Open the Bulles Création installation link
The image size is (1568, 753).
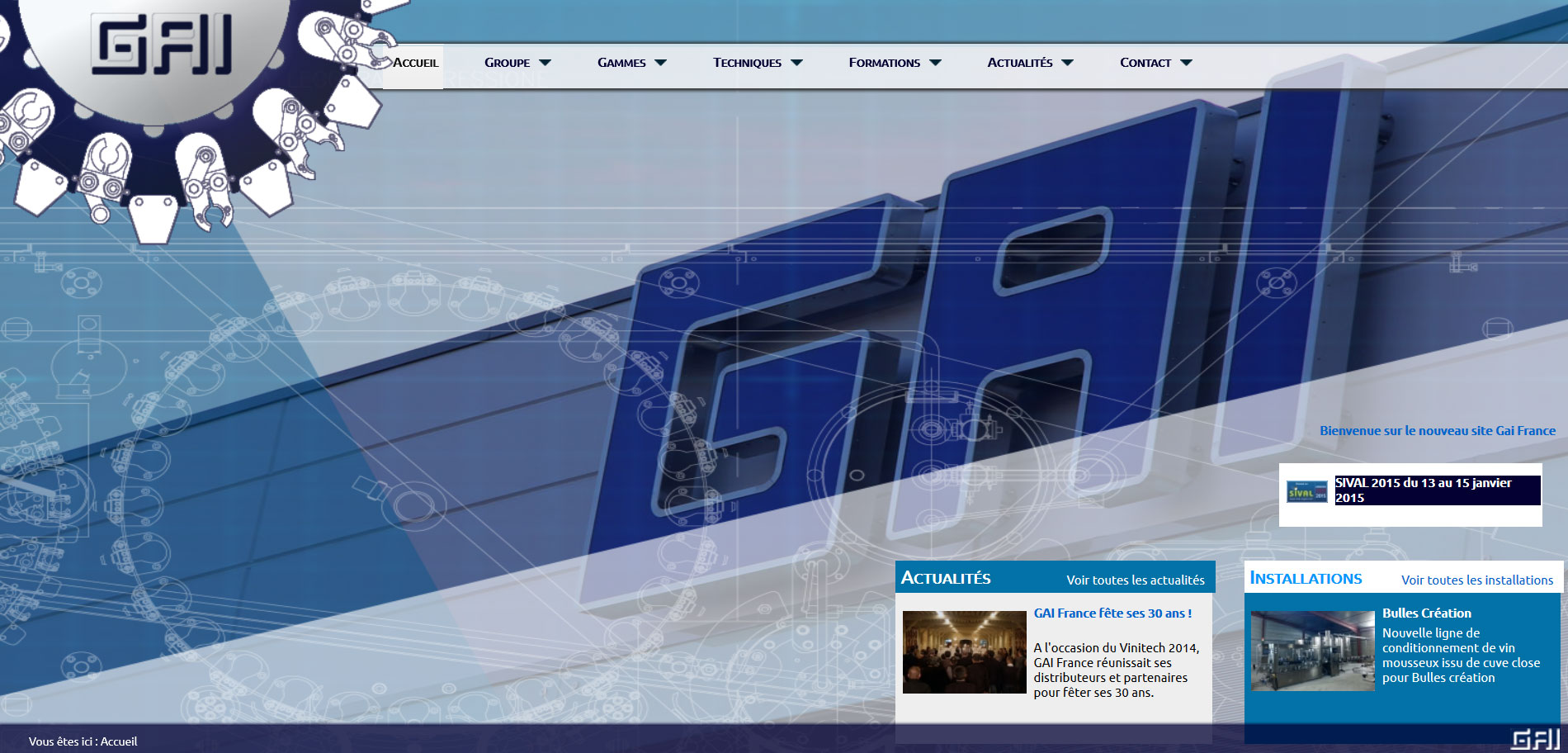click(x=1426, y=613)
